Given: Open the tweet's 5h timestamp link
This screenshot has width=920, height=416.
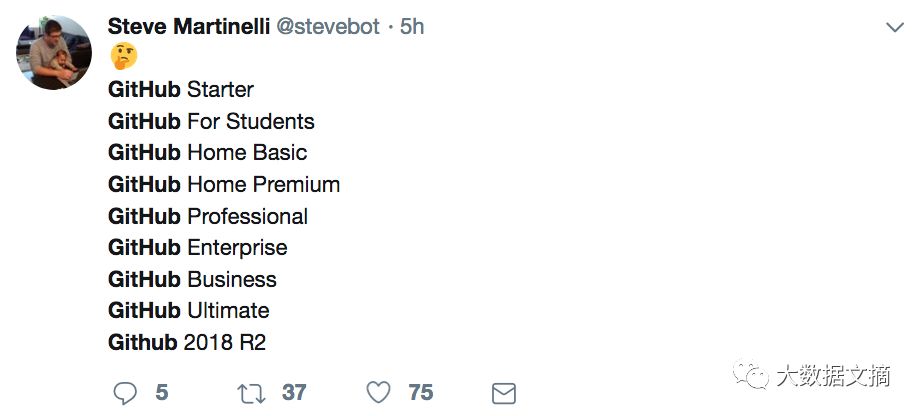Looking at the screenshot, I should pyautogui.click(x=412, y=26).
